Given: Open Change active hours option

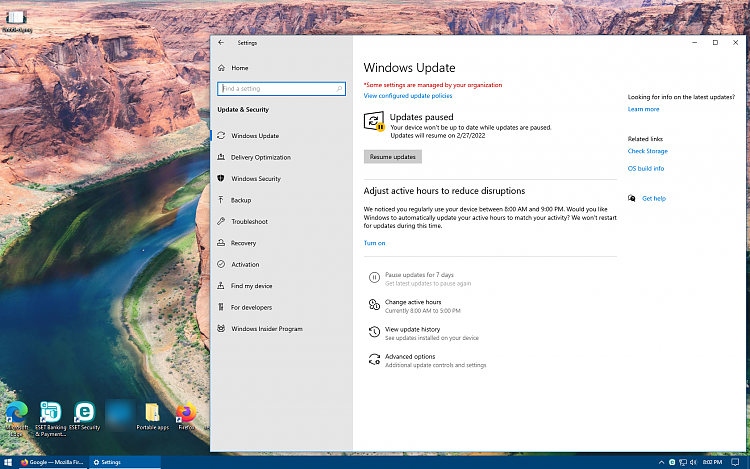Looking at the screenshot, I should tap(413, 302).
